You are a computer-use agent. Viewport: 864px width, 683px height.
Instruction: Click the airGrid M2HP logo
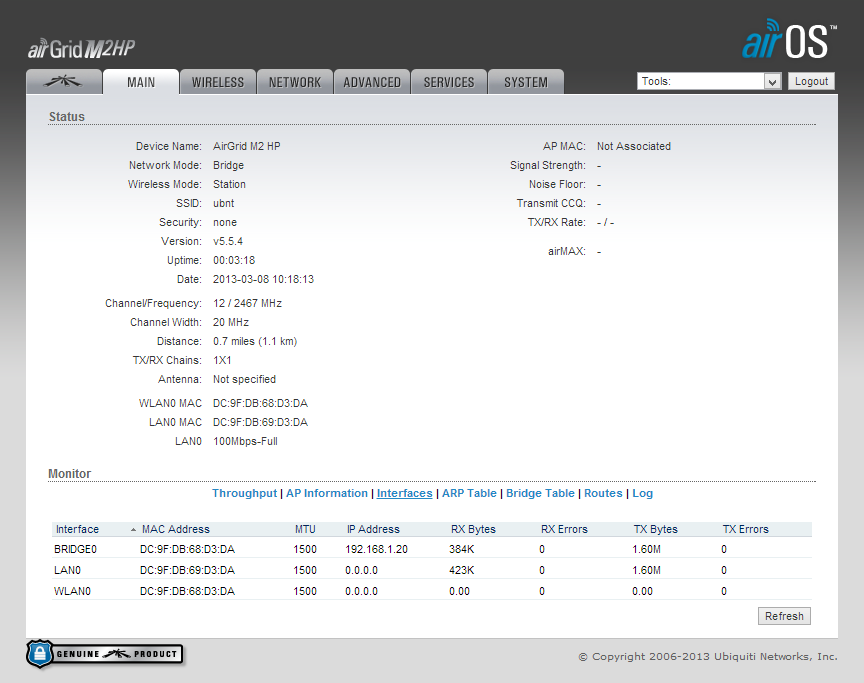pos(82,49)
